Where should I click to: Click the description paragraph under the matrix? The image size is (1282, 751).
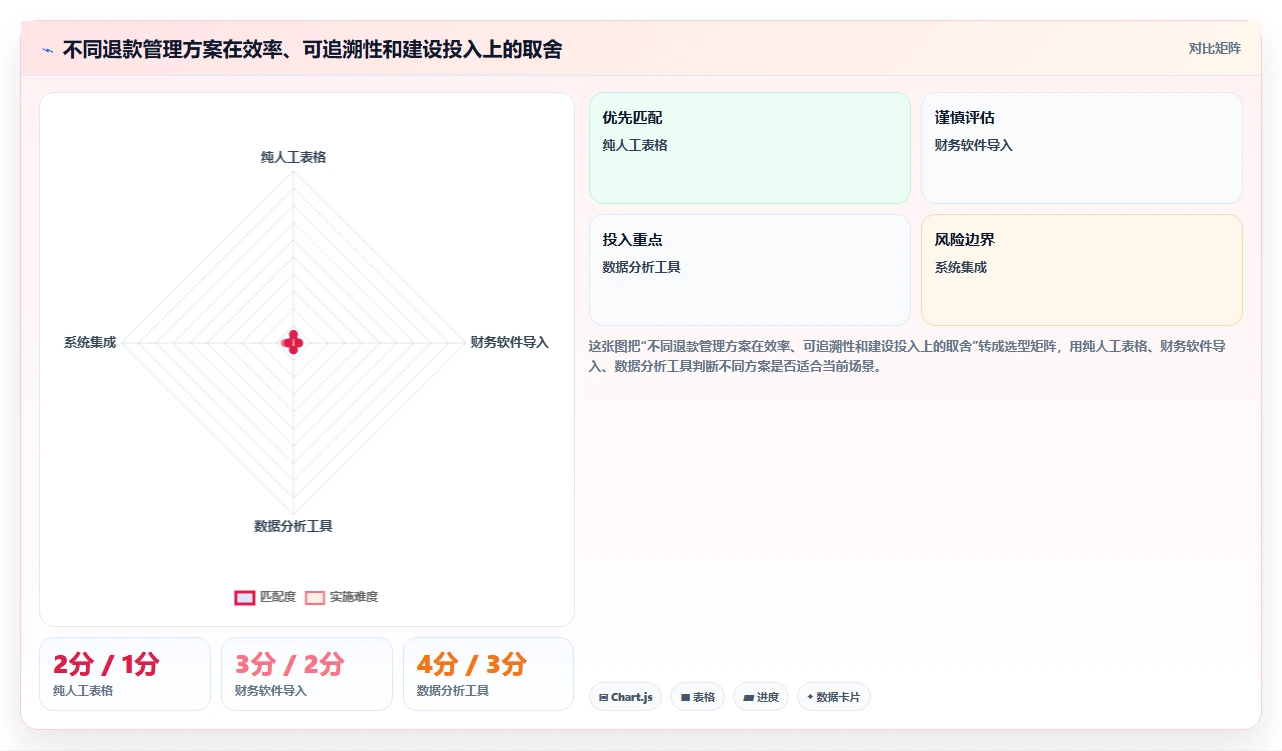coord(908,356)
